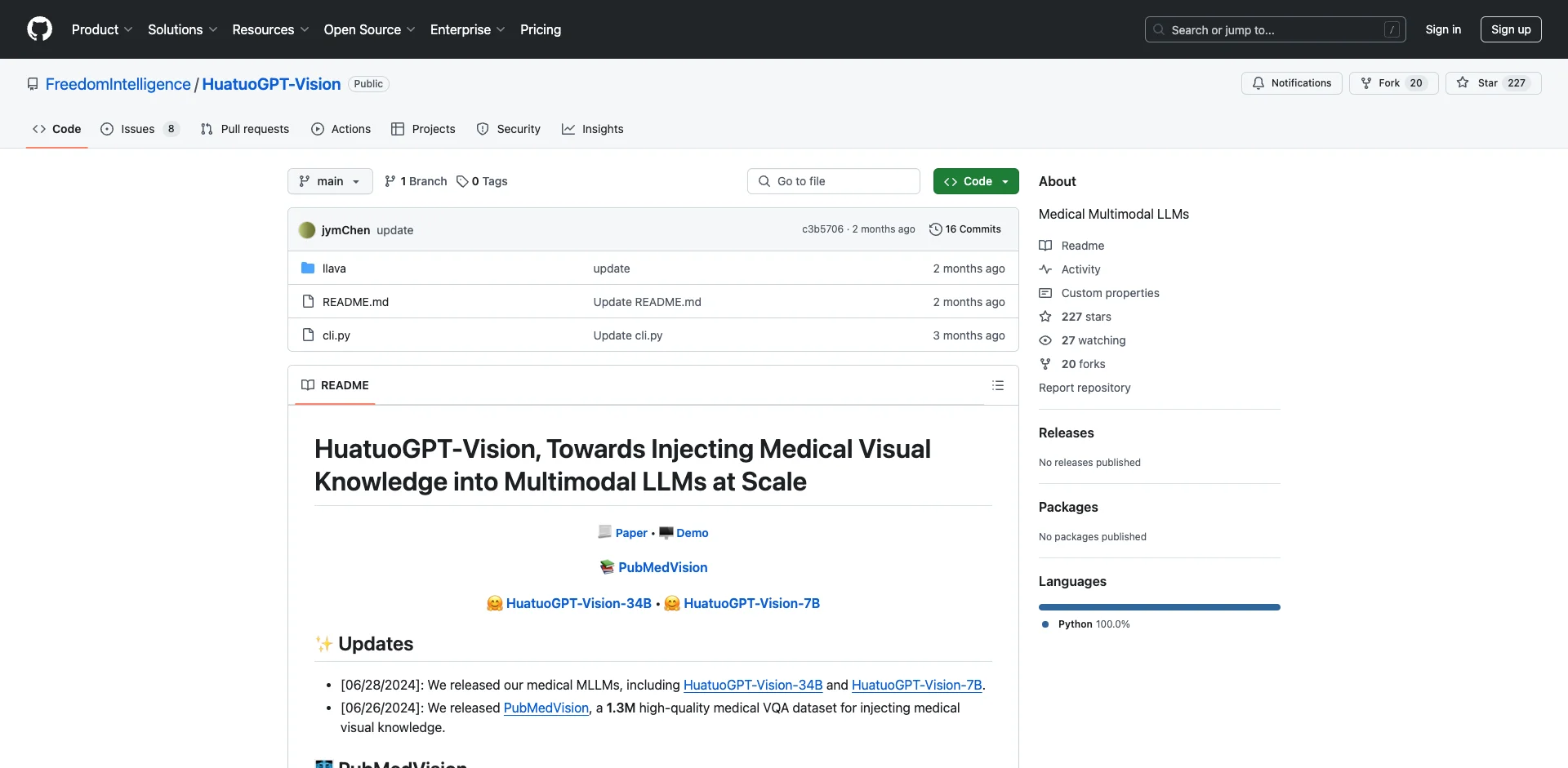Expand the Enterprise menu
The height and width of the screenshot is (768, 1568).
pyautogui.click(x=467, y=29)
